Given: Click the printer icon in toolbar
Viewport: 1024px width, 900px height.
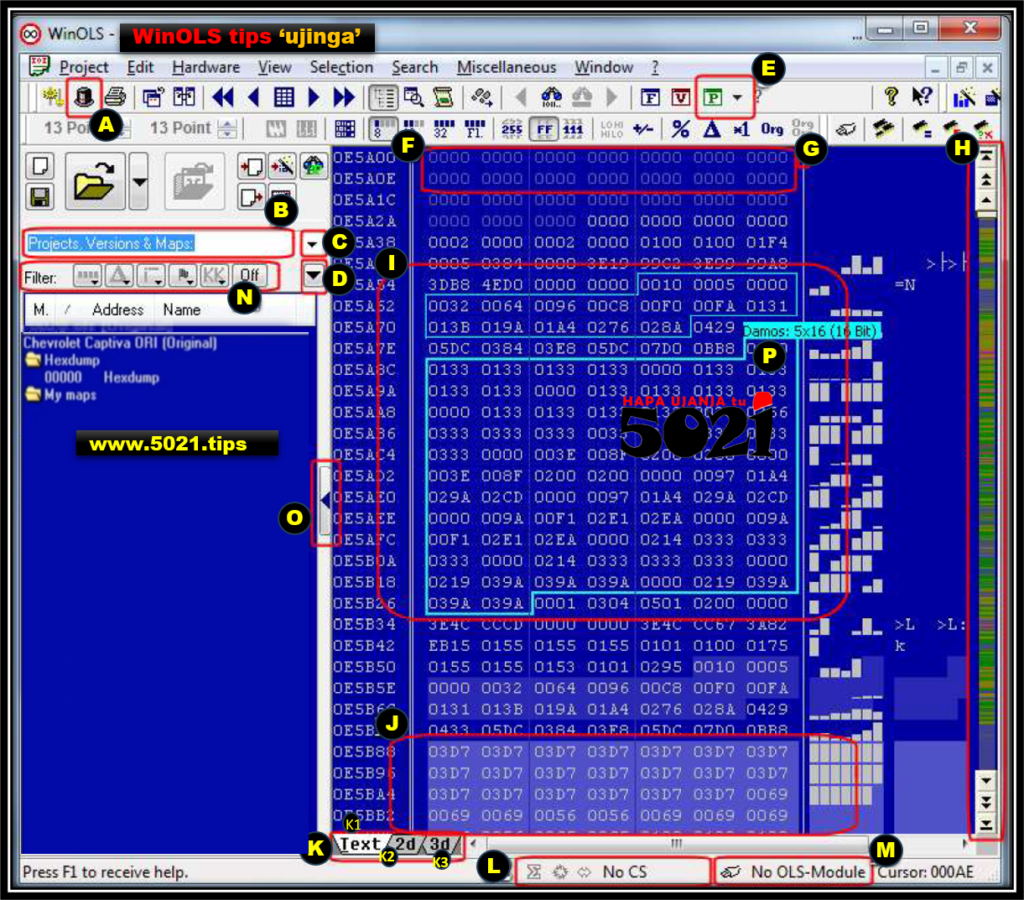Looking at the screenshot, I should click(x=115, y=97).
